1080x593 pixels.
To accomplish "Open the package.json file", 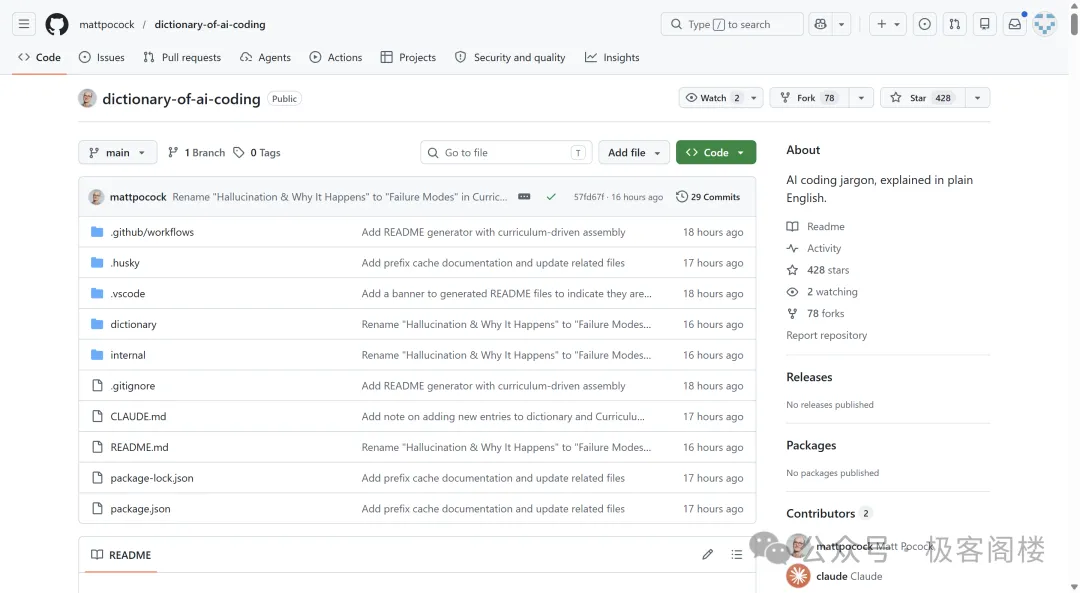I will click(x=140, y=508).
